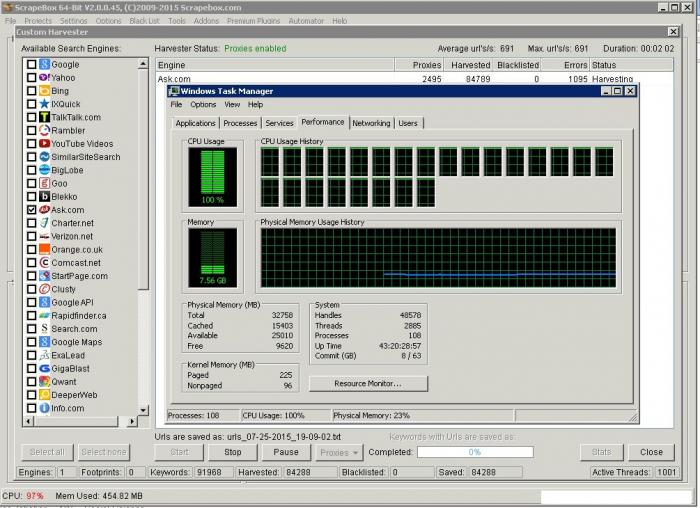Click the Orange.co.uk icon
This screenshot has width=700, height=508.
[x=44, y=249]
